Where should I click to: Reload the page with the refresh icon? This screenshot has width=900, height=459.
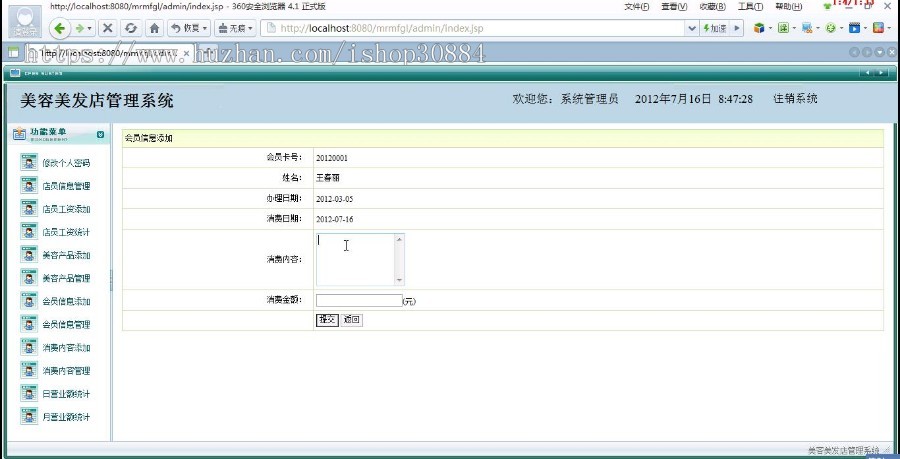(x=131, y=28)
